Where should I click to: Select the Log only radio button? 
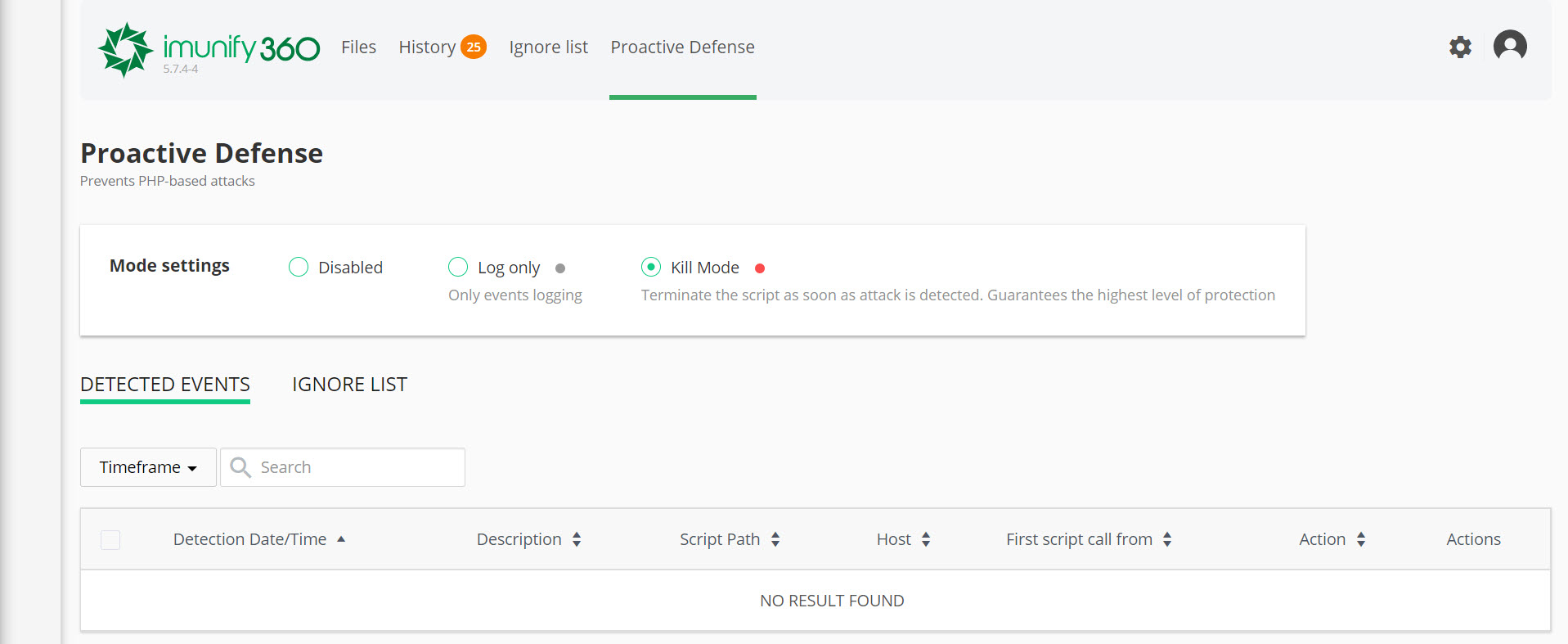[458, 268]
